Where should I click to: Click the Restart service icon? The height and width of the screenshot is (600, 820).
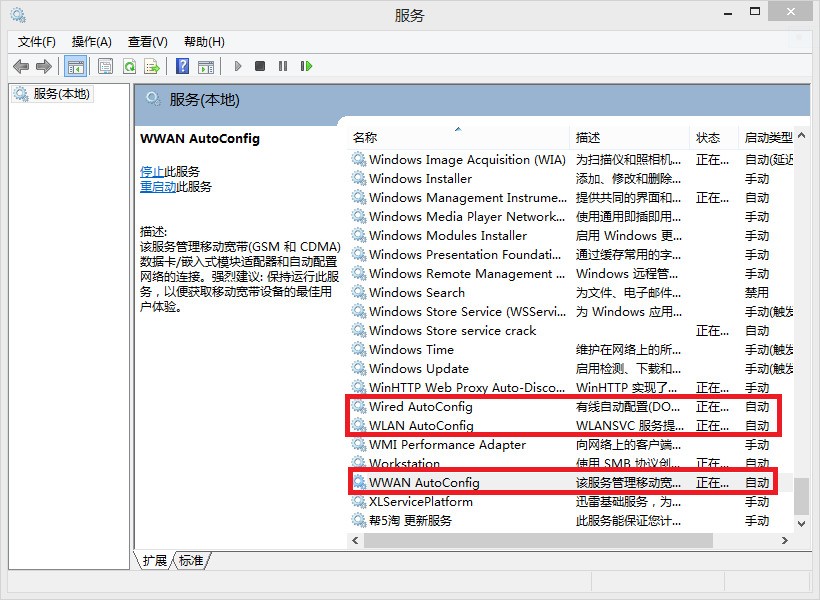pos(306,66)
